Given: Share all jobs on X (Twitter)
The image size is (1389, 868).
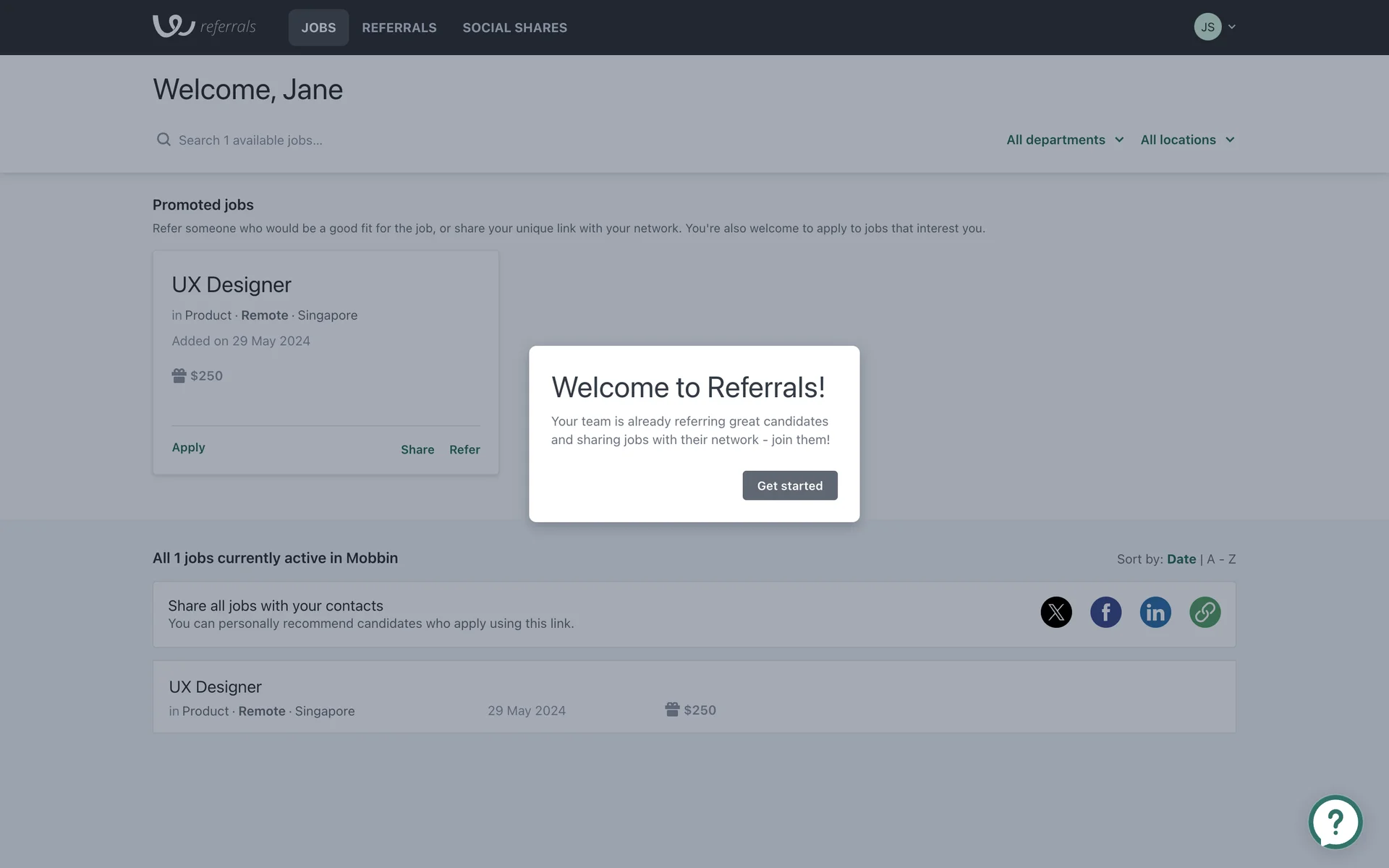Looking at the screenshot, I should tap(1056, 612).
